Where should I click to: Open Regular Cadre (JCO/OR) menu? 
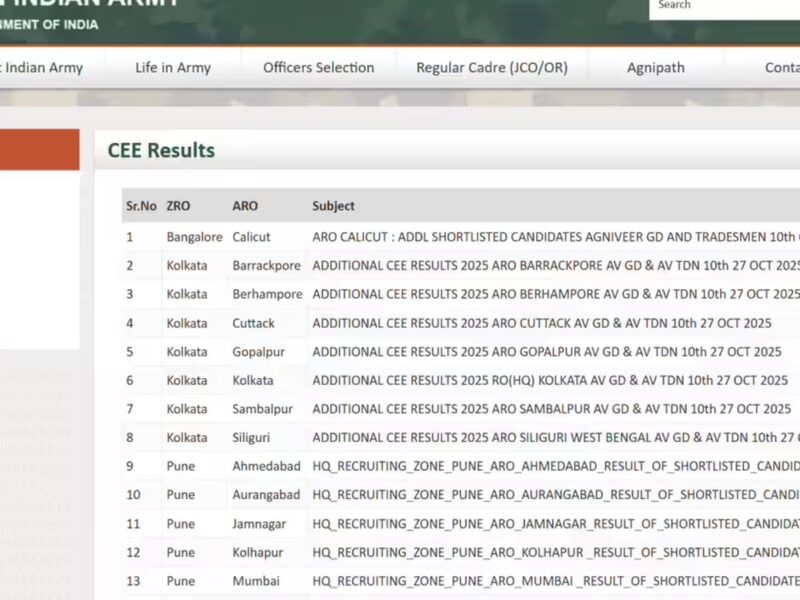click(x=492, y=68)
